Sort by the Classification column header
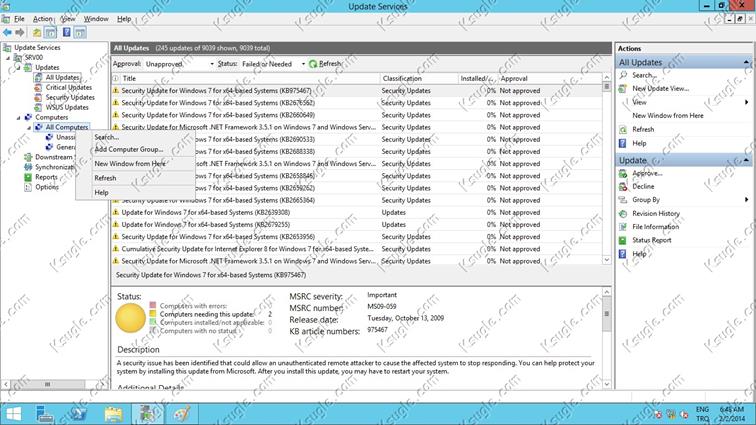The height and width of the screenshot is (425, 756). point(418,78)
